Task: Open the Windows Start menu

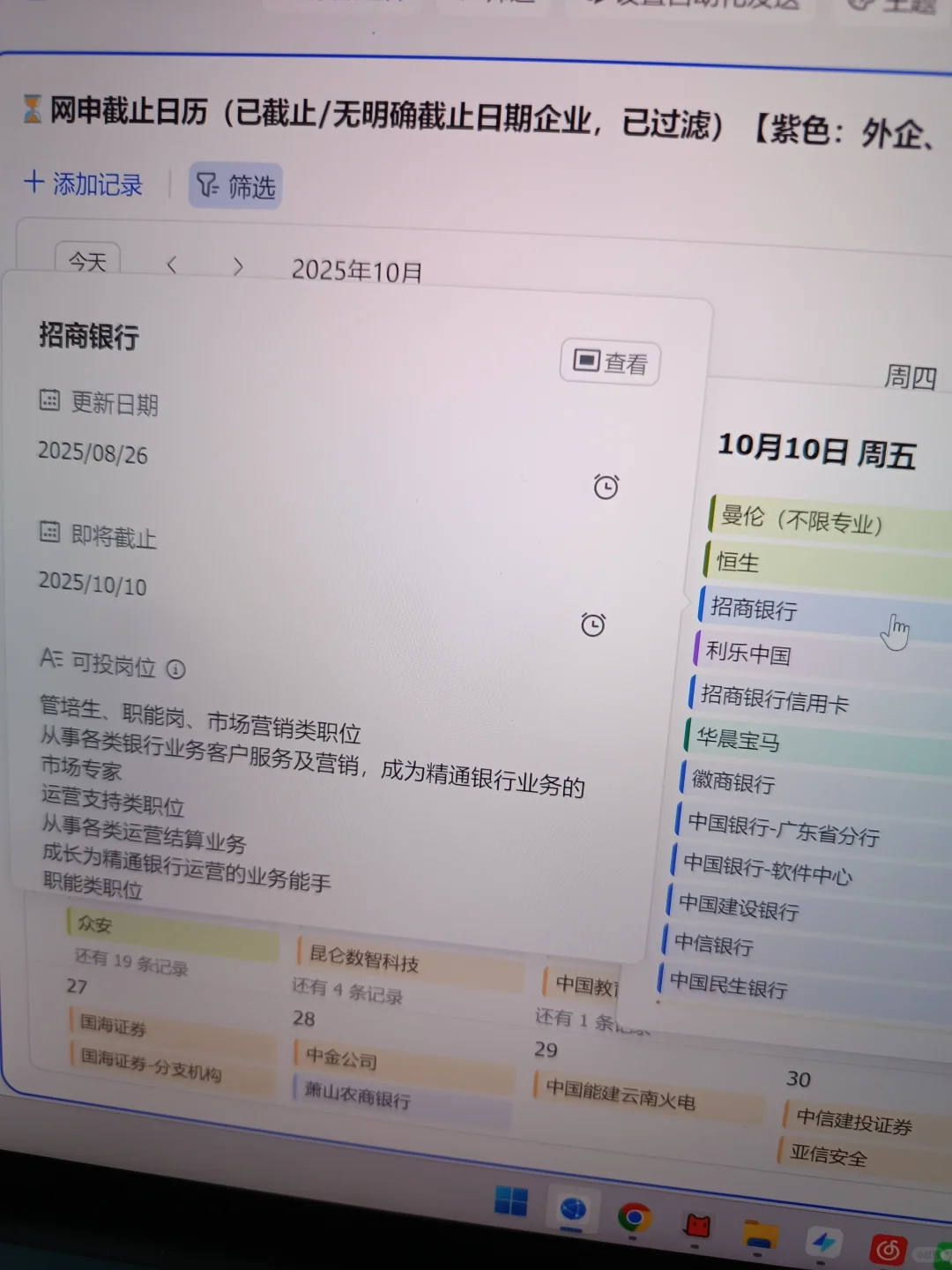Action: pos(510,1201)
